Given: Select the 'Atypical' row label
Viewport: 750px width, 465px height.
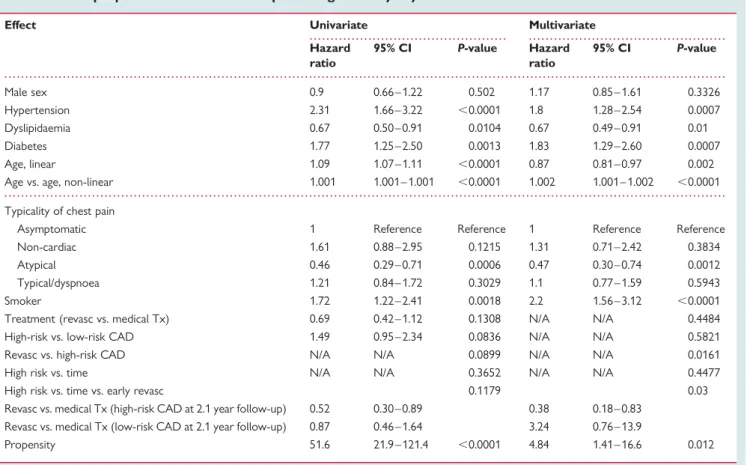Looking at the screenshot, I should pos(36,265).
